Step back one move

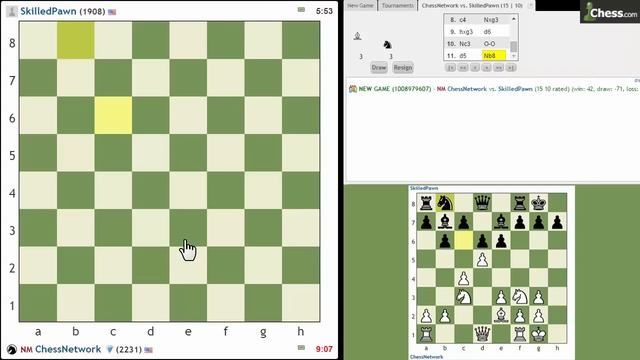click(475, 68)
